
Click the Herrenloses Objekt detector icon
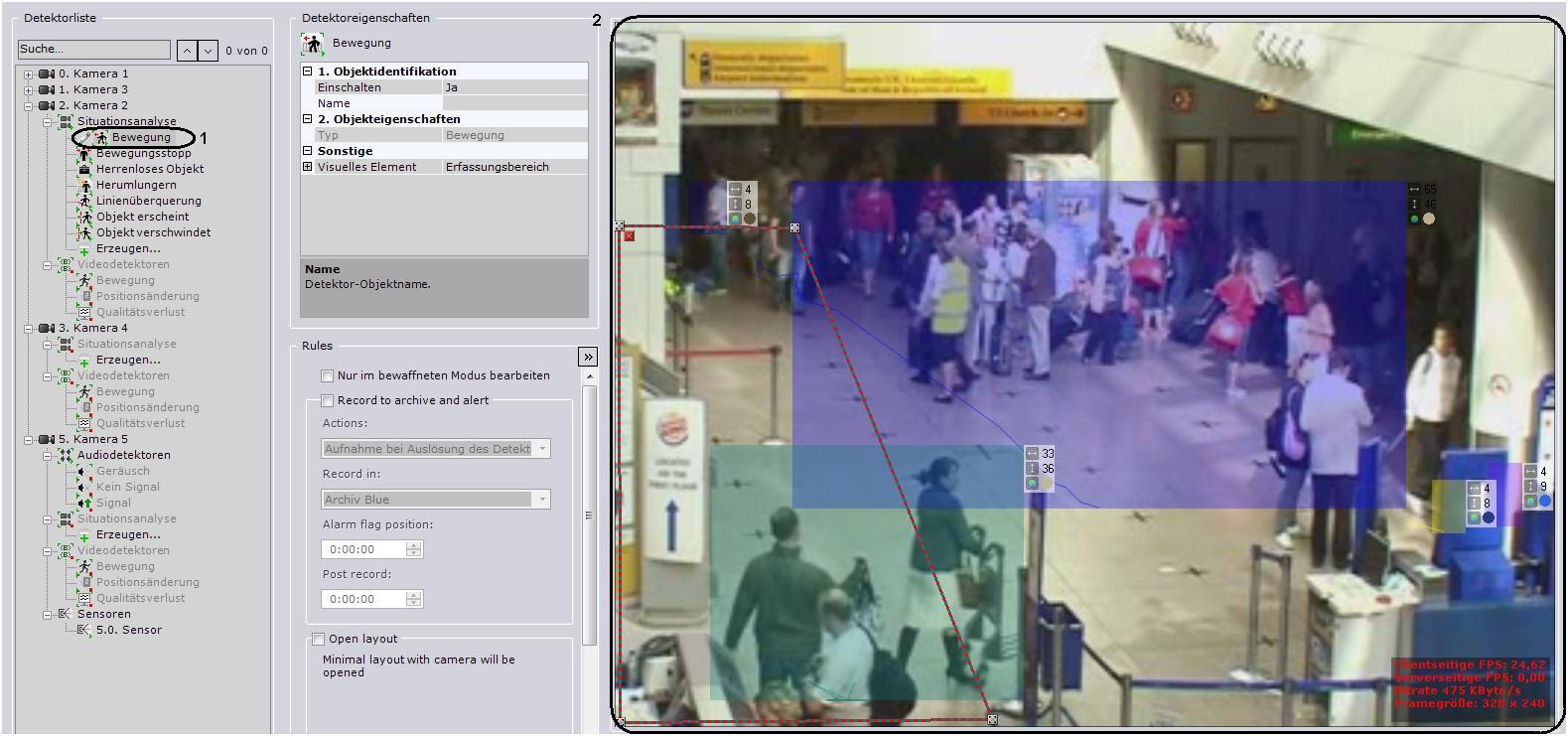click(x=84, y=169)
